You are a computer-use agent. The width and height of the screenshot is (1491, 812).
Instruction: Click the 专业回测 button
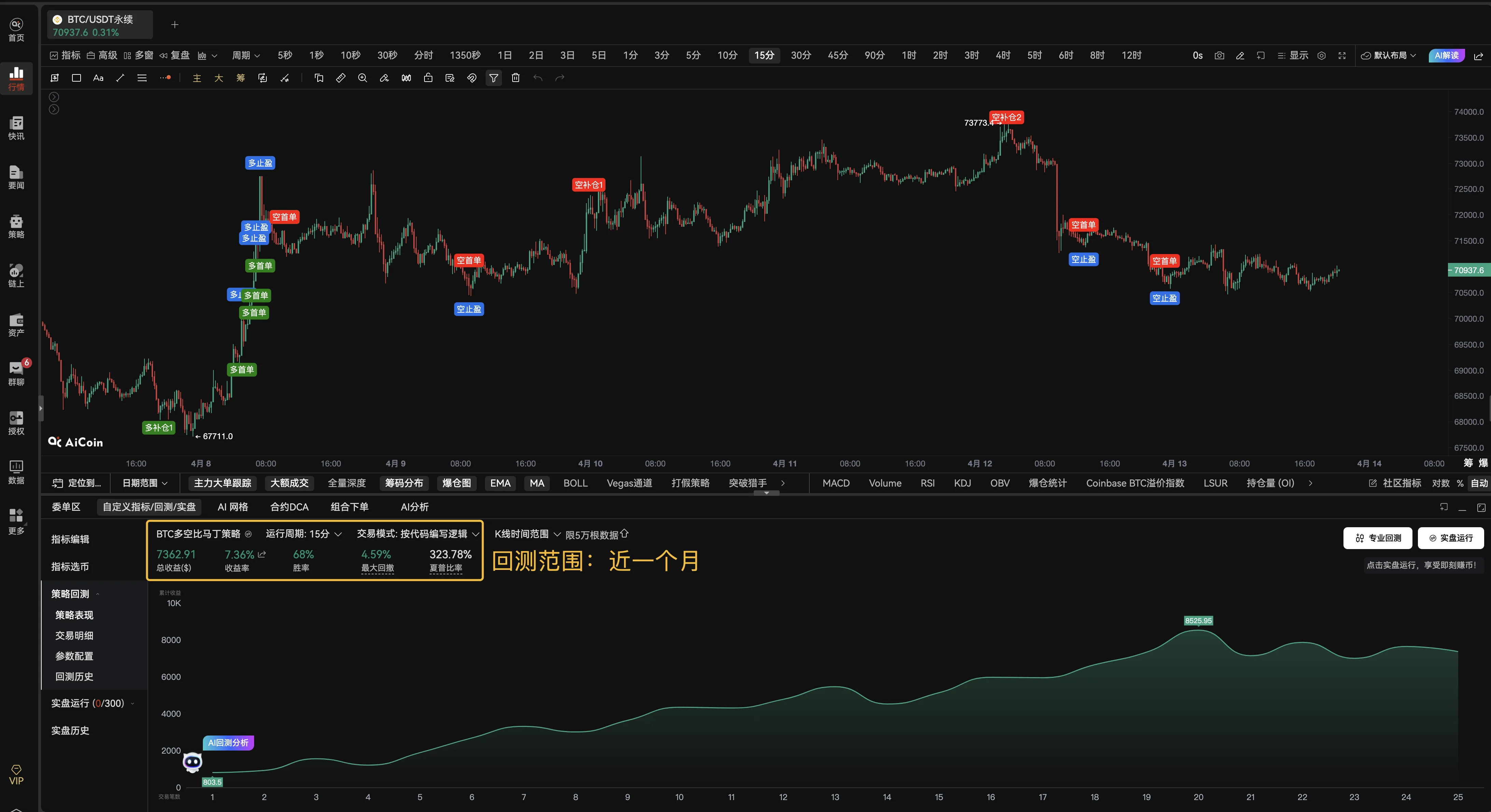(1378, 538)
